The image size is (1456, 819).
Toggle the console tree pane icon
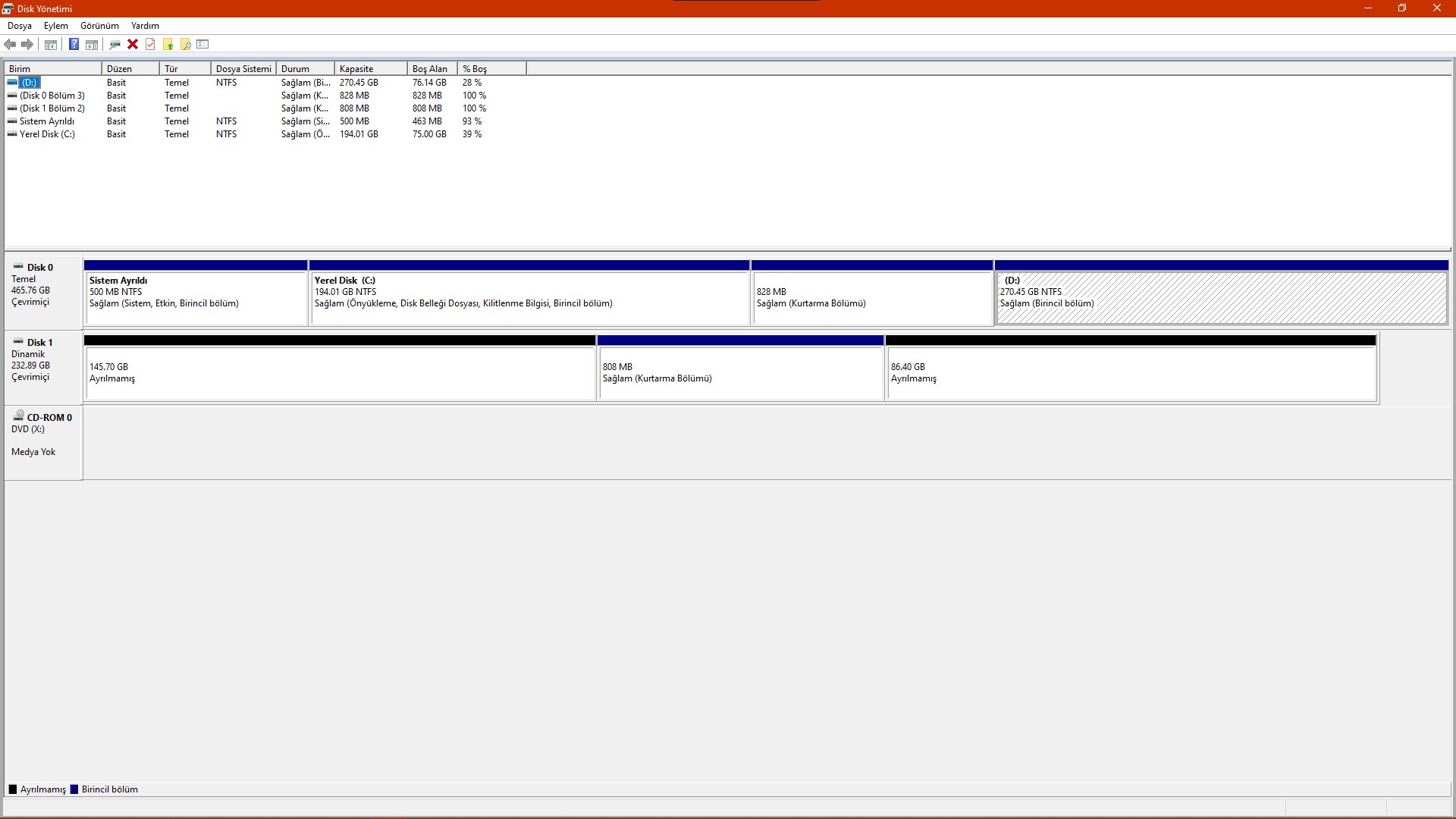coord(51,44)
